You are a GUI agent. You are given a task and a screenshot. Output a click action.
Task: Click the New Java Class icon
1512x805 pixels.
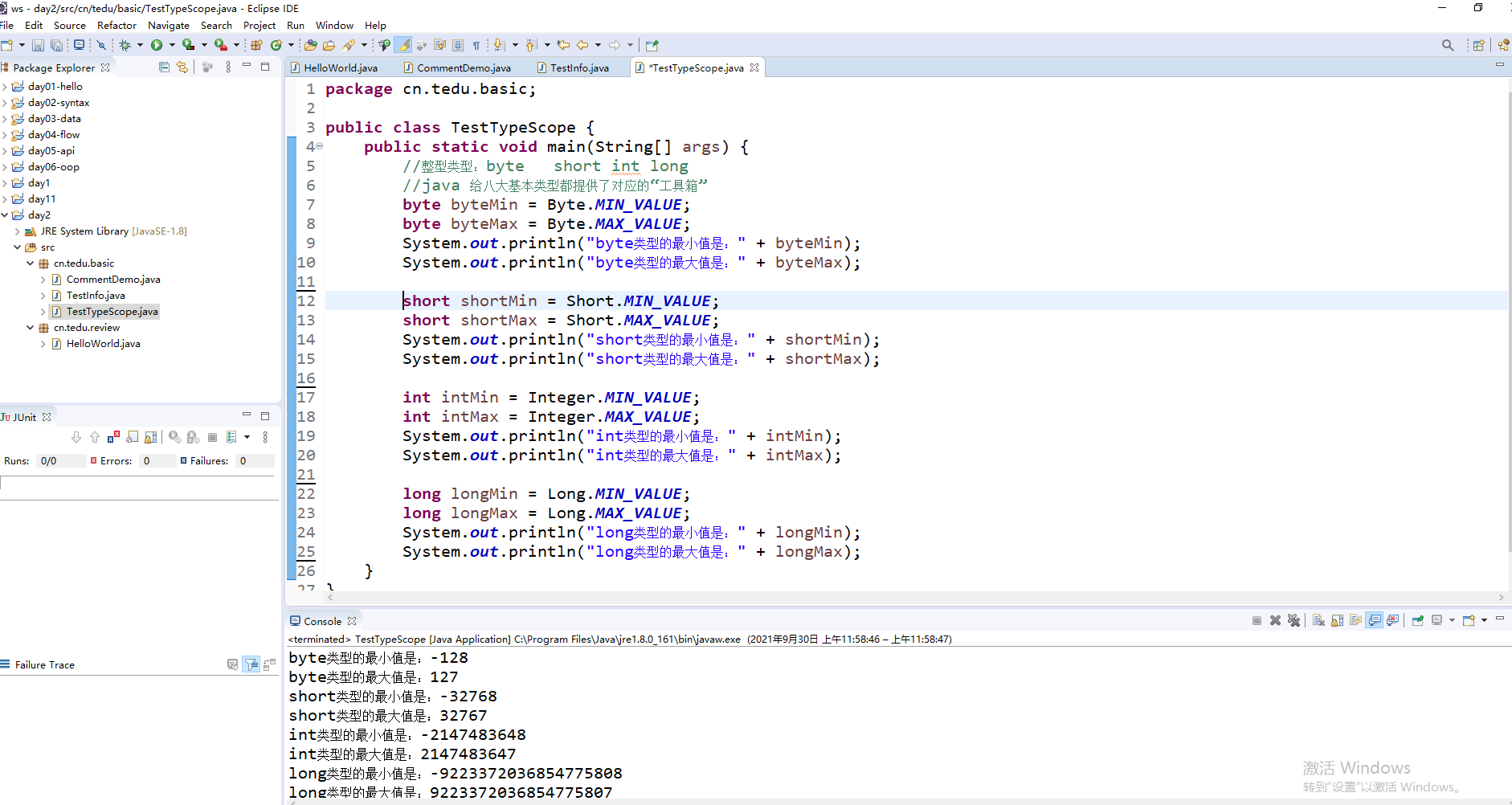point(276,46)
